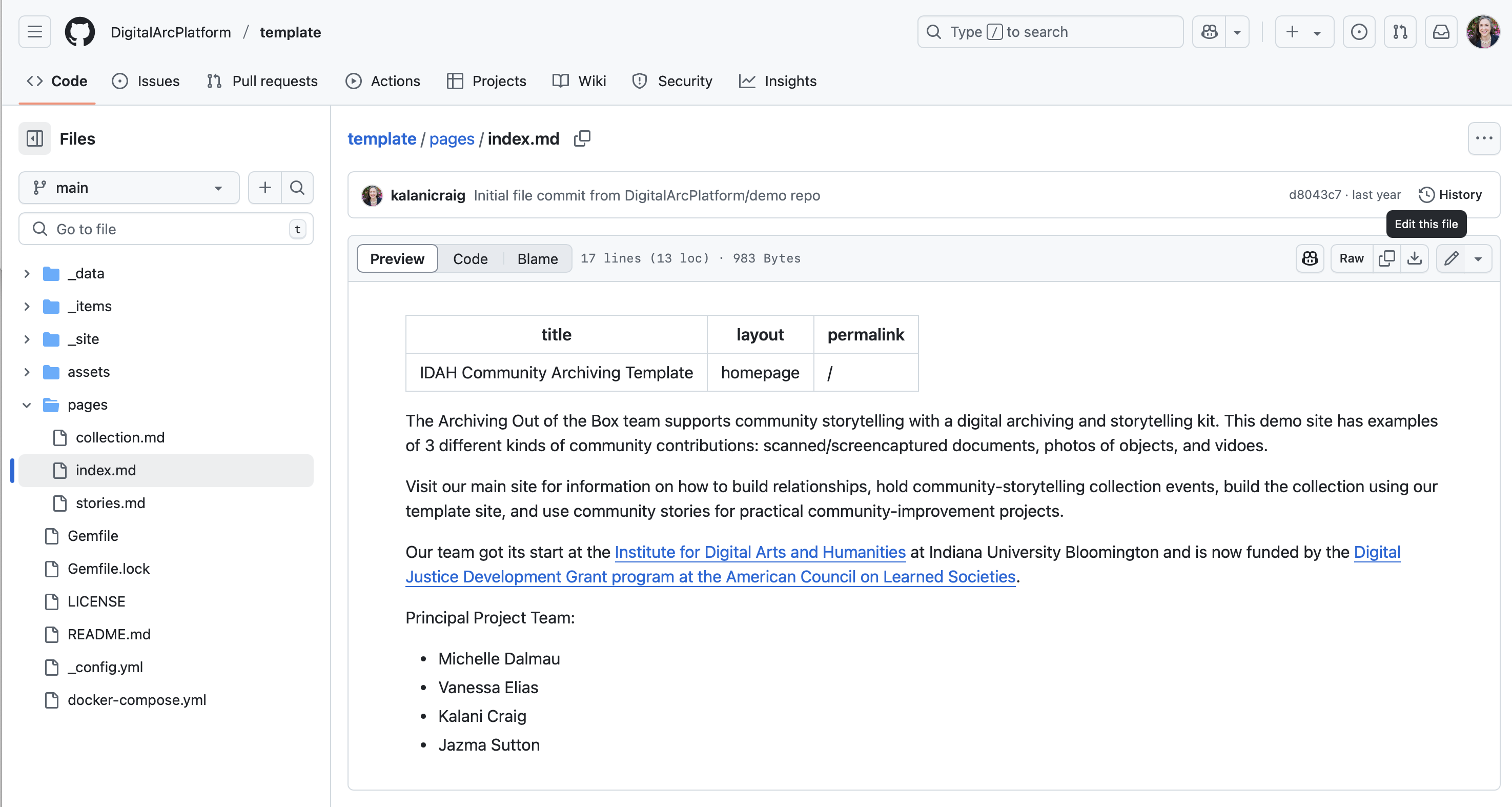Click template breadcrumb link

pos(382,138)
